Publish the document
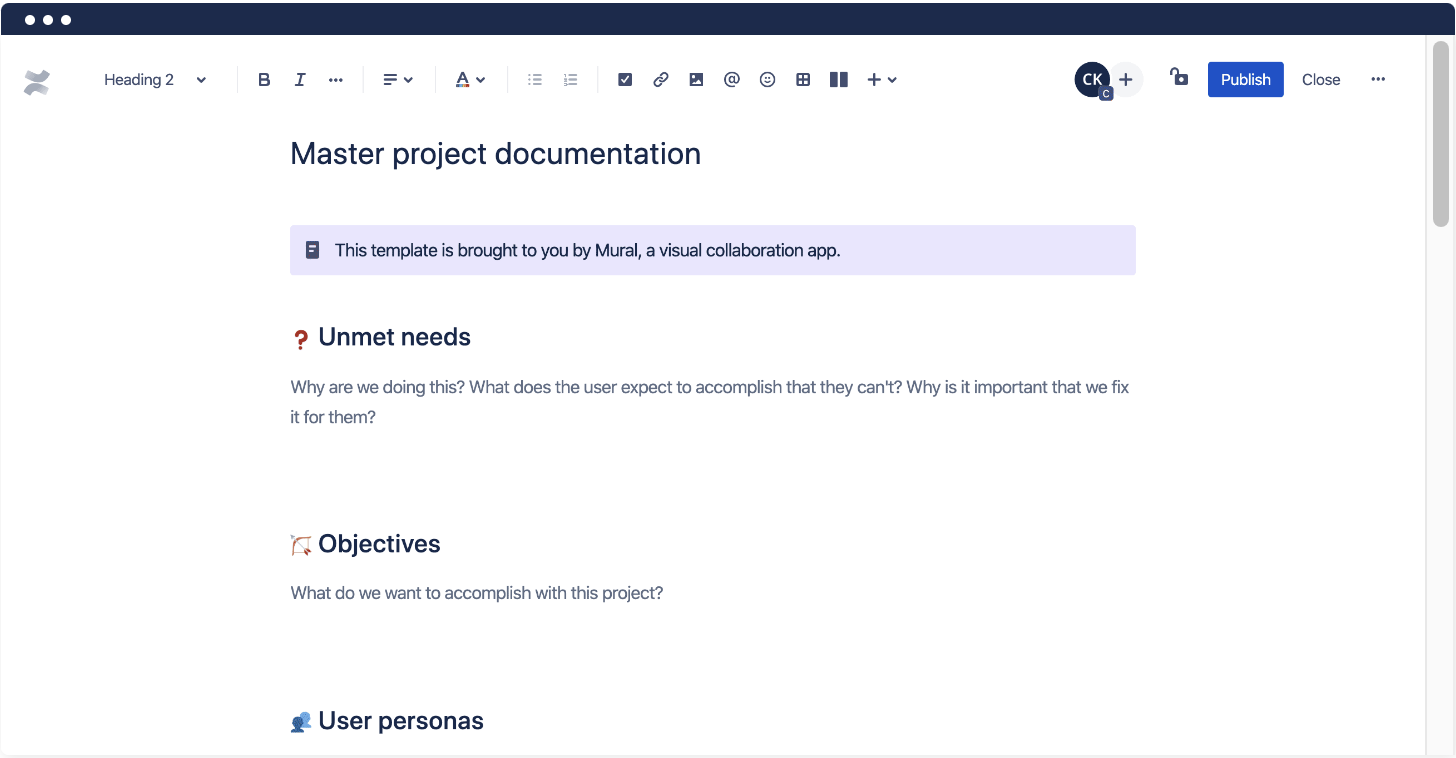This screenshot has height=758, width=1456. click(x=1245, y=79)
